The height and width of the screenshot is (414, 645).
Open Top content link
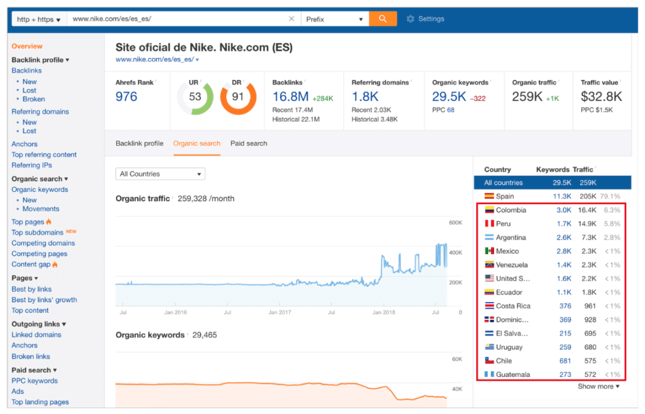[x=30, y=311]
